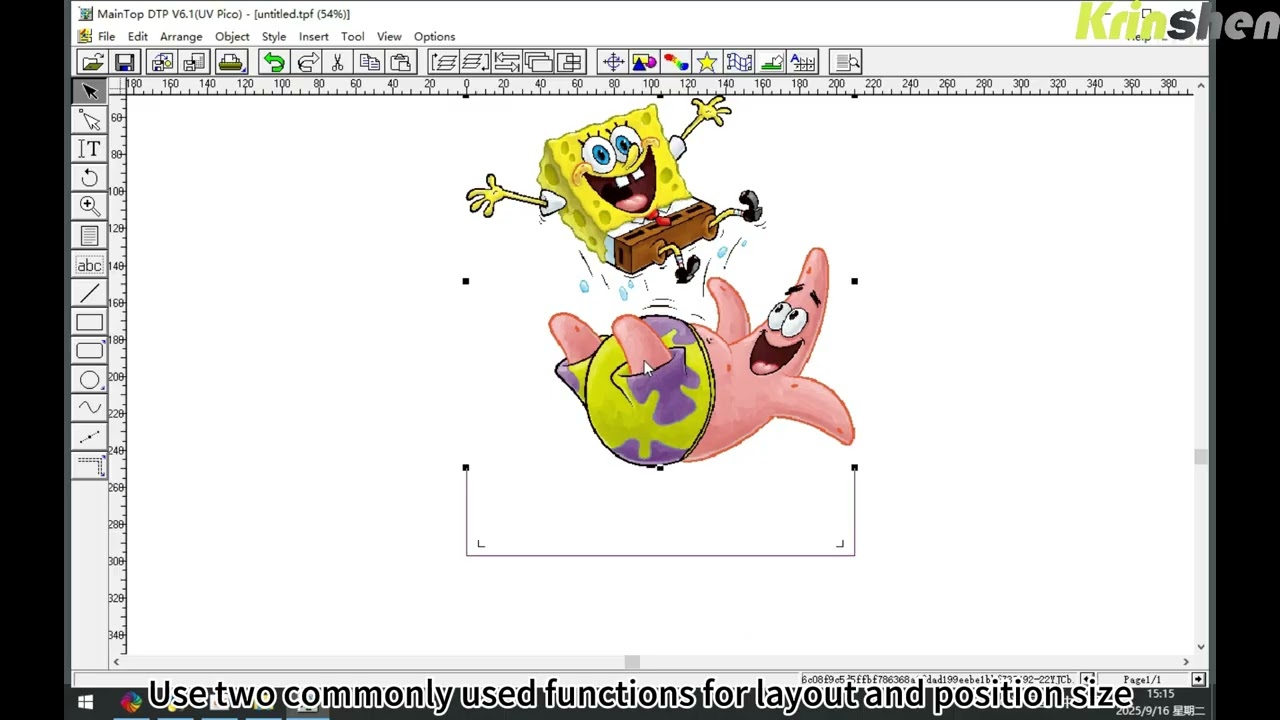This screenshot has width=1280, height=720.
Task: Click the send-to-back layer icon
Action: 474,62
